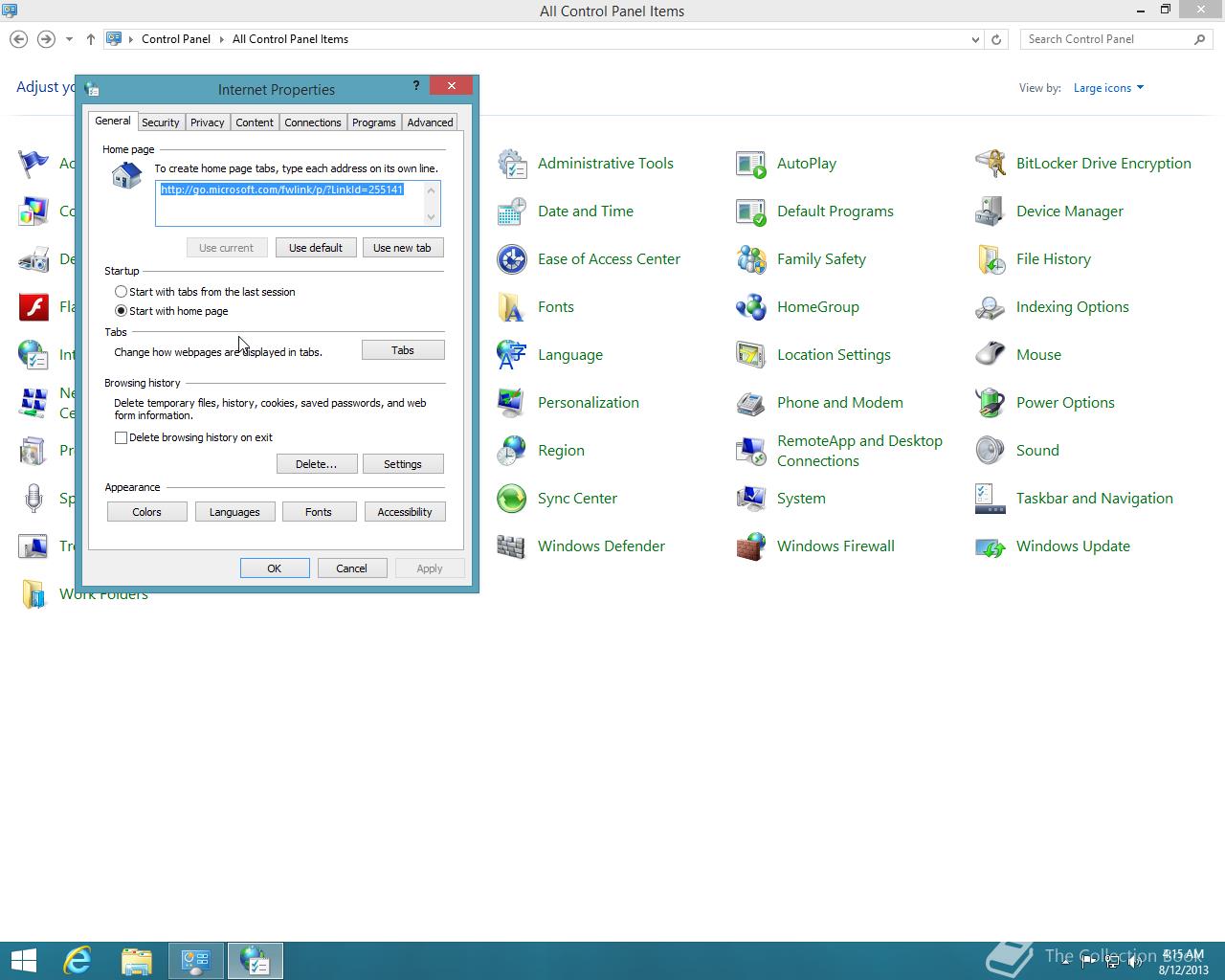Open Device Manager icon
The width and height of the screenshot is (1225, 980).
991,212
